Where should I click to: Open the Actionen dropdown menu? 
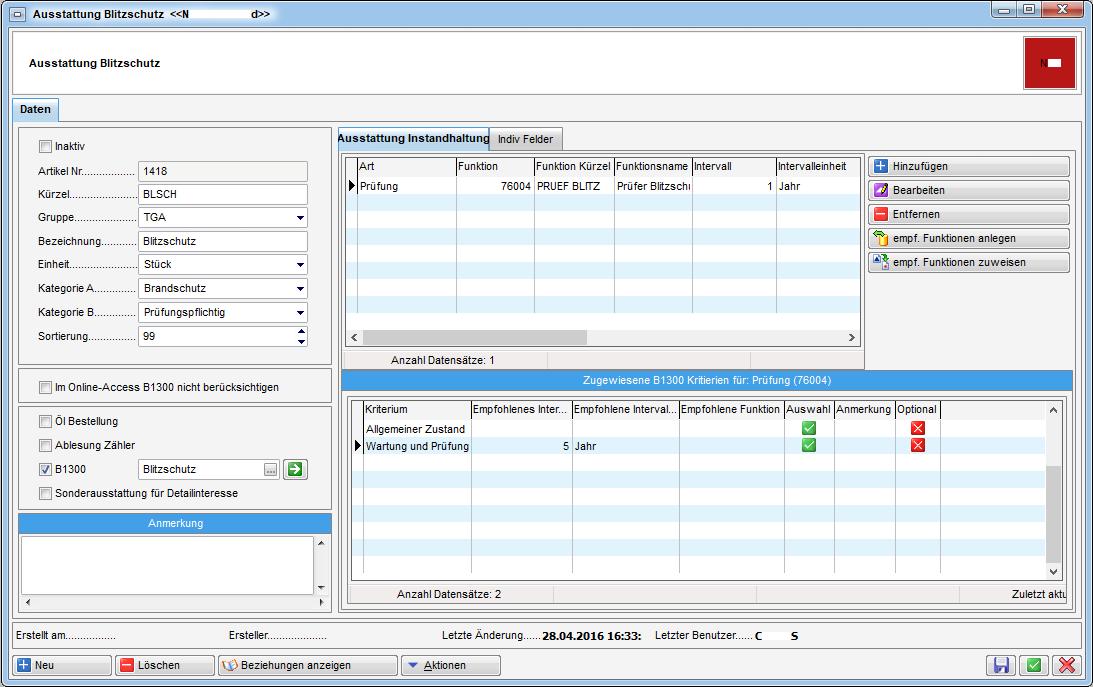pos(449,666)
